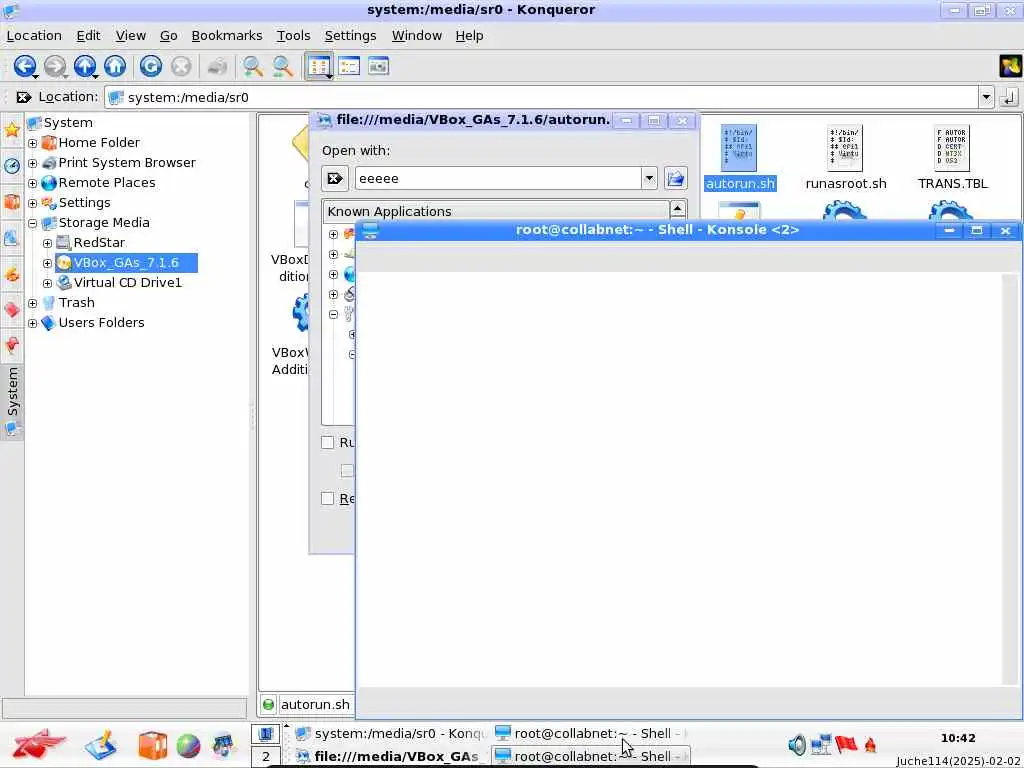Switch to file:///media/VBox_GAs taskbar entry
Viewport: 1024px width, 768px height.
point(390,756)
